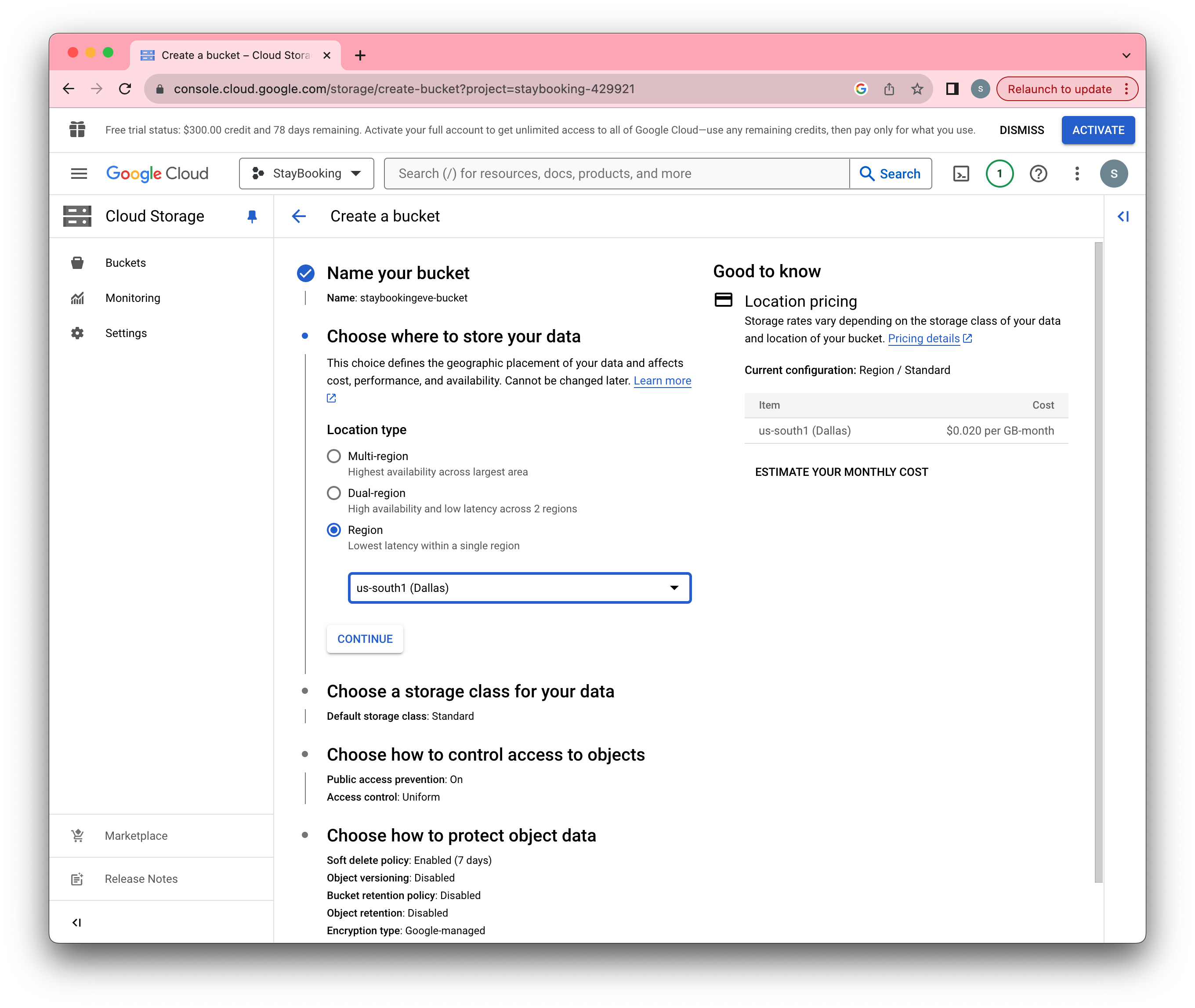Select the Multi-region location type
Image resolution: width=1195 pixels, height=1008 pixels.
pos(333,456)
